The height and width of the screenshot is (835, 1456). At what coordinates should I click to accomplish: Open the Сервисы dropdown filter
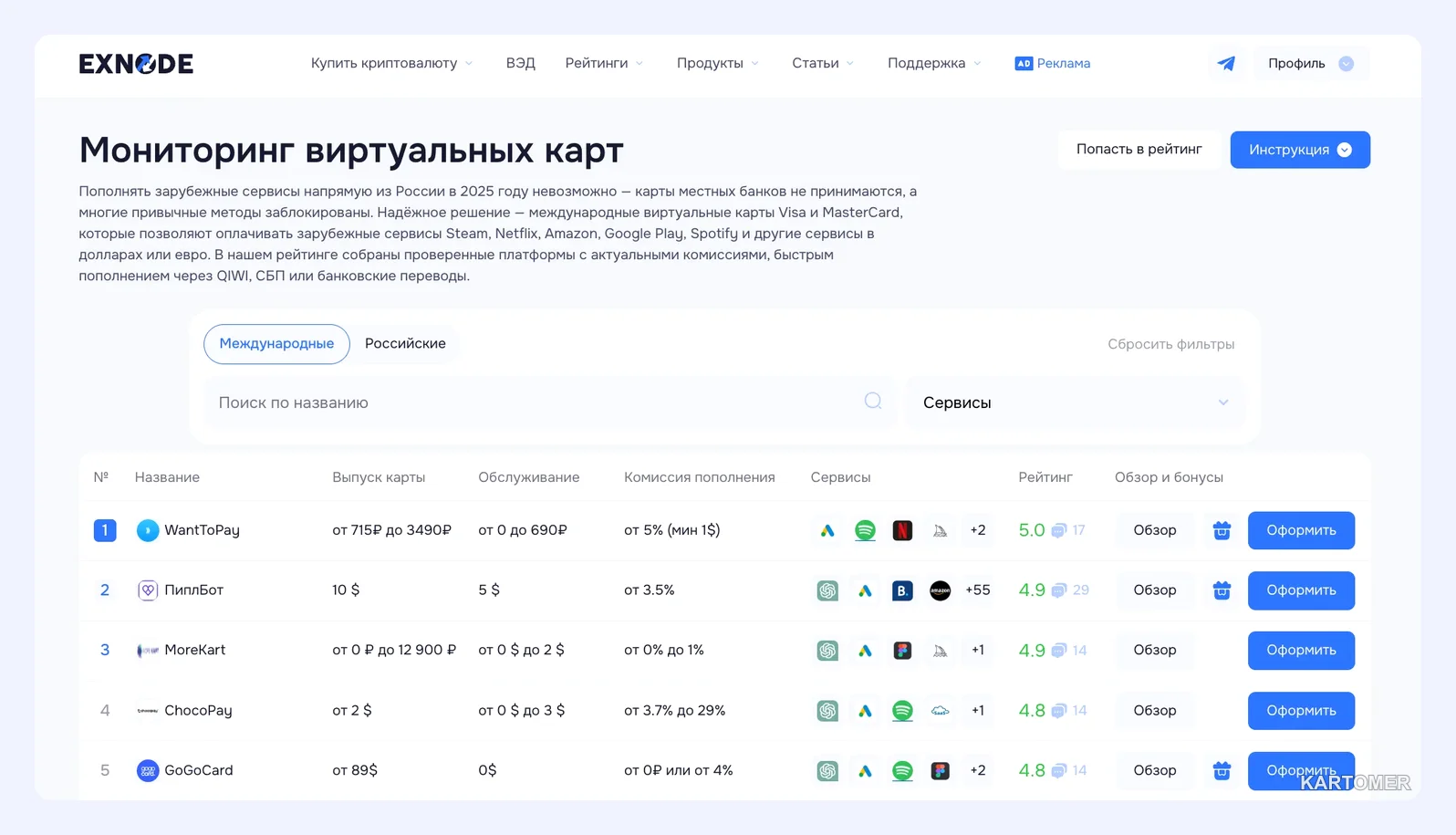coord(1076,402)
